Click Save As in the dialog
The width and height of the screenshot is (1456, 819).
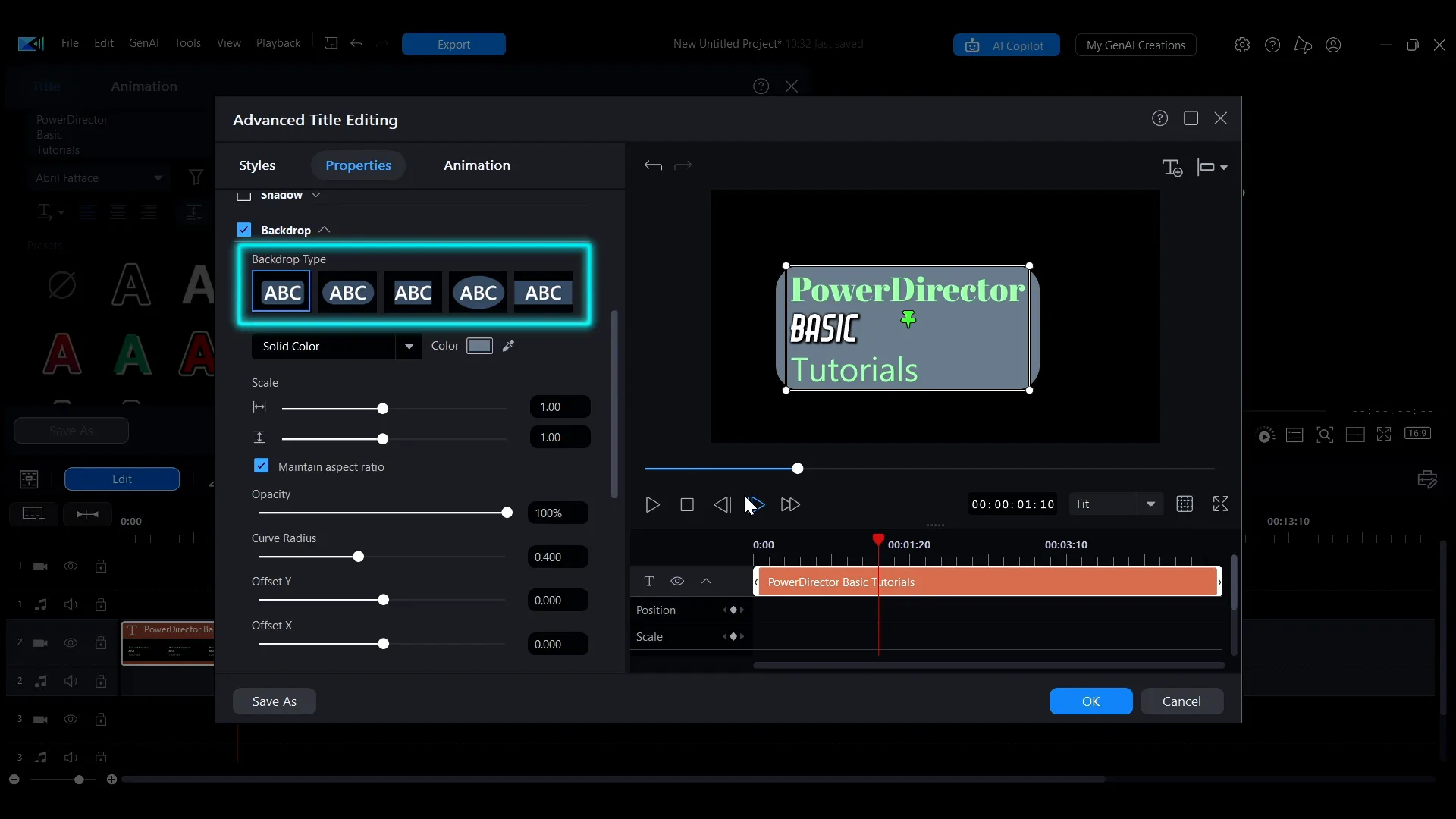tap(275, 701)
